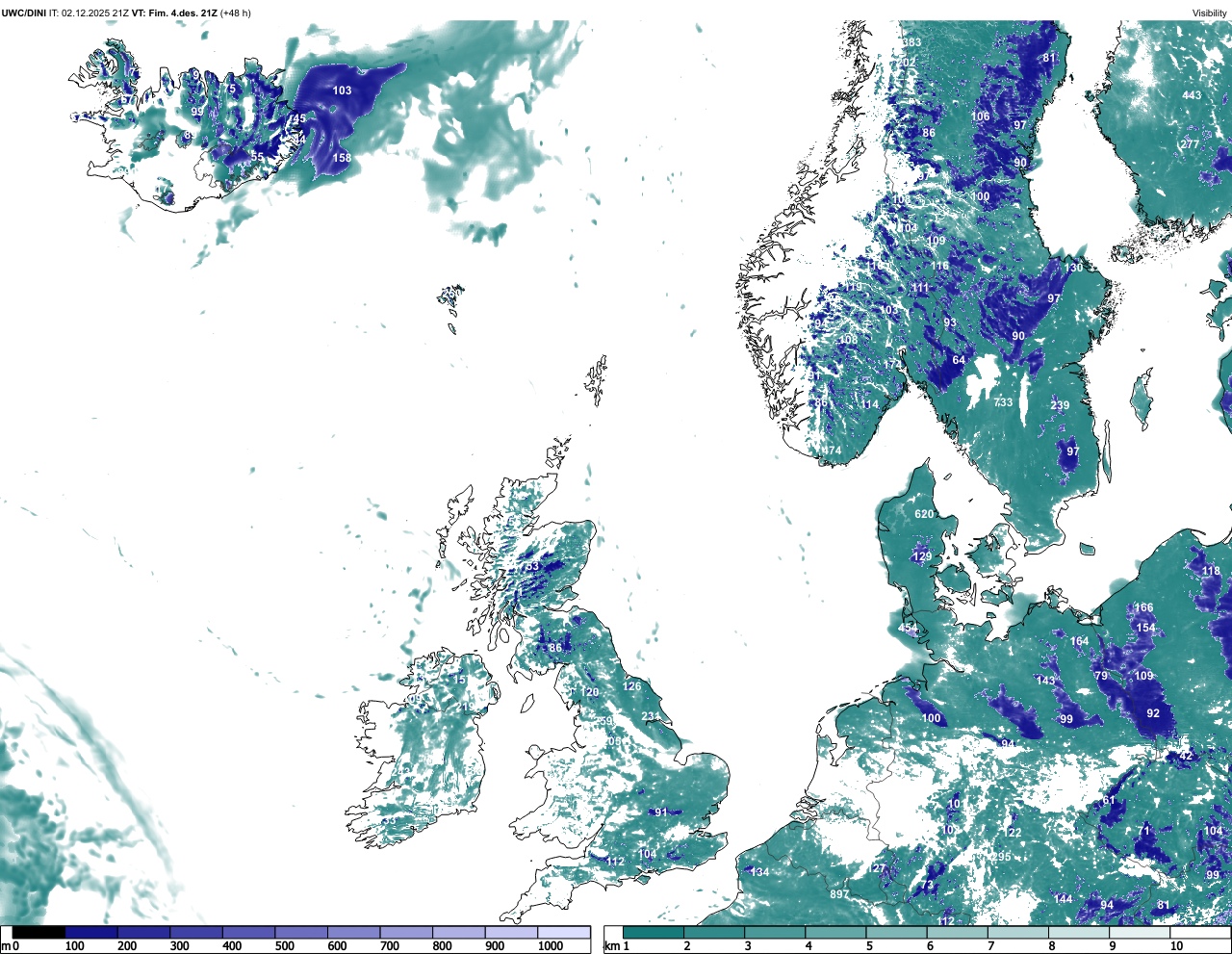Click the '79' value over Poland
1232x954 pixels.
coord(1101,676)
